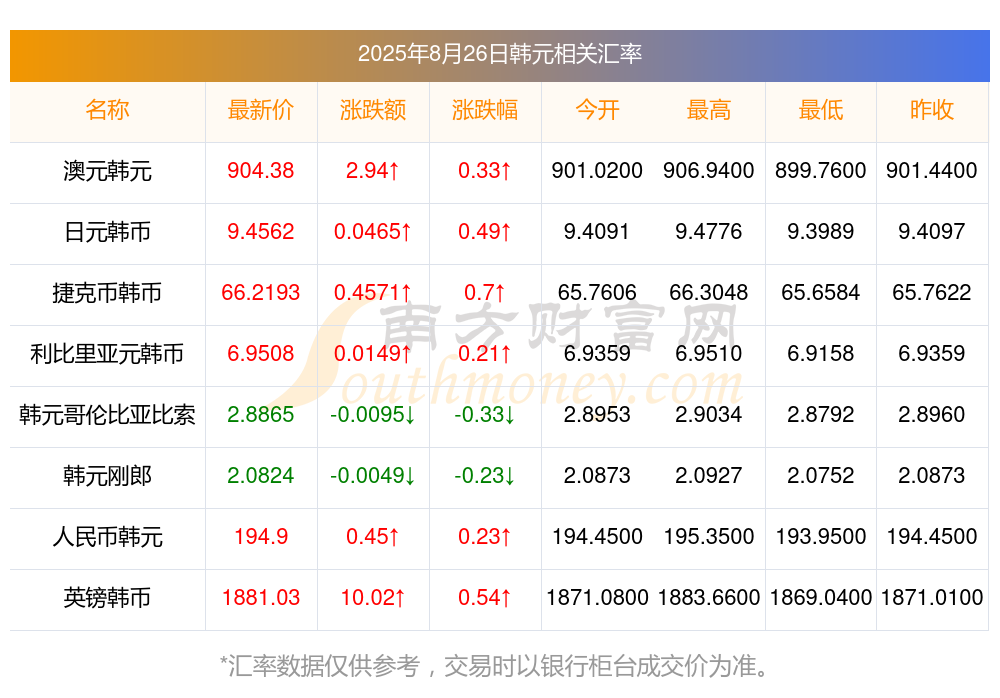Click the table title 2025年8月26日韩元相关汇率
This screenshot has width=1000, height=698.
[x=499, y=54]
